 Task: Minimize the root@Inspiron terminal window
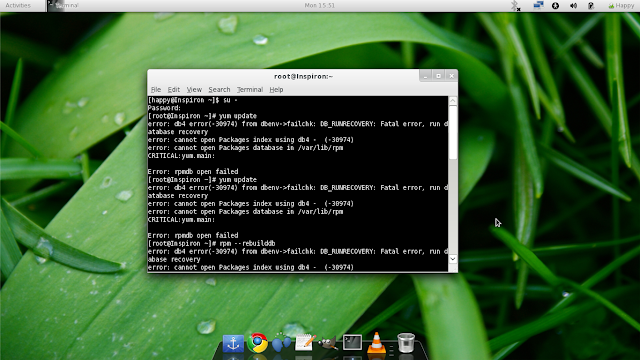click(x=425, y=76)
